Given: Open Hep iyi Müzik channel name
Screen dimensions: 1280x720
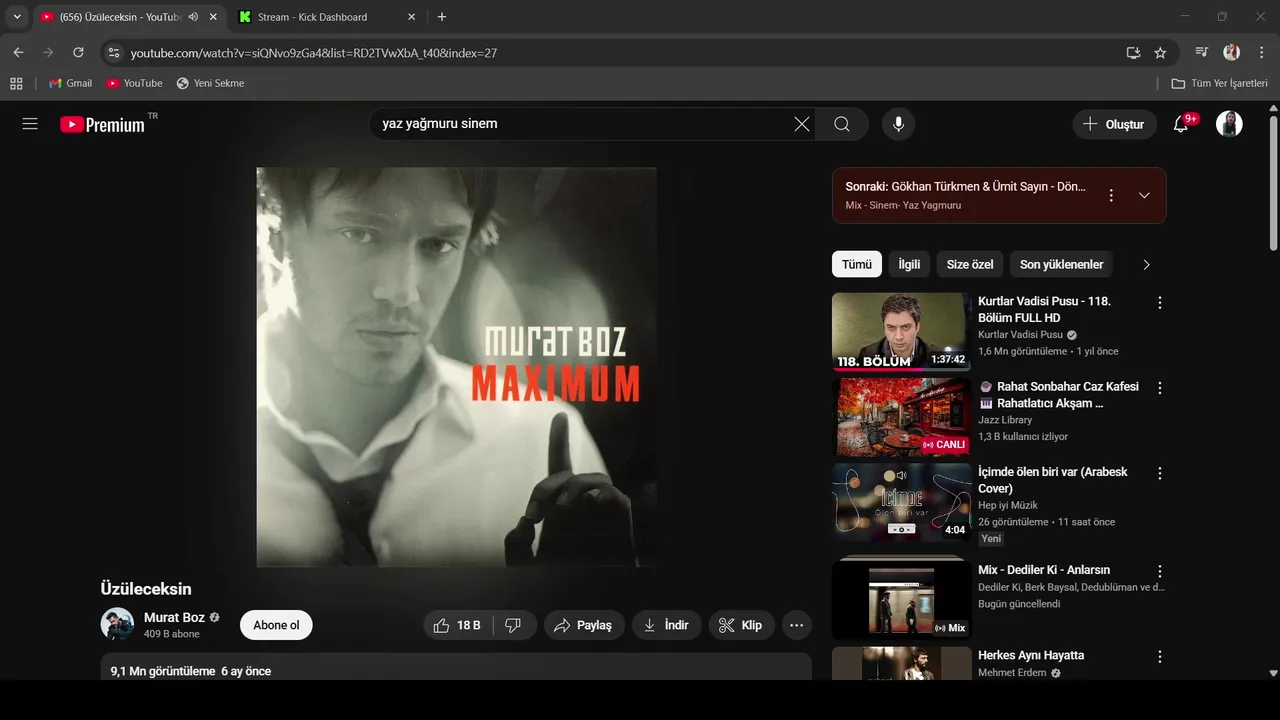Looking at the screenshot, I should (1008, 505).
